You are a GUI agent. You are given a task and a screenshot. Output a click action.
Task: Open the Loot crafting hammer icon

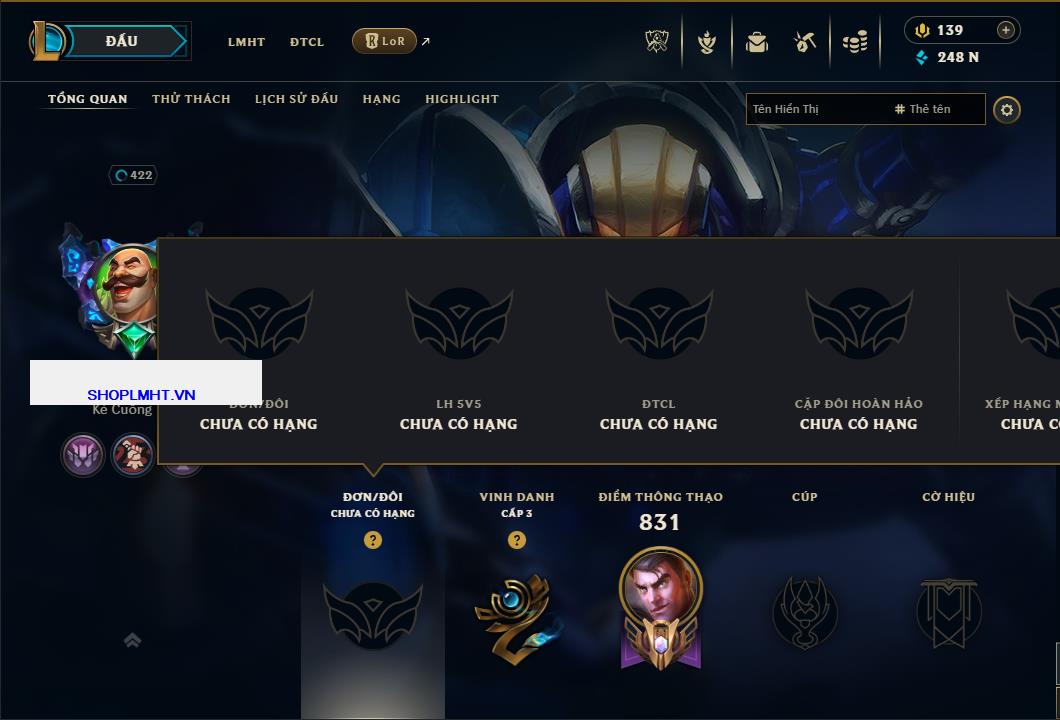point(804,43)
